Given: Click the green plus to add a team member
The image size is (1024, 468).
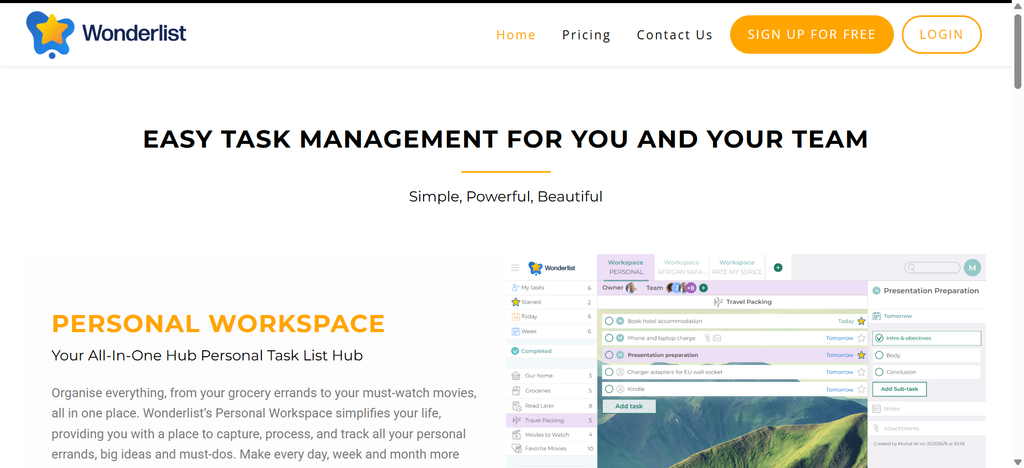Looking at the screenshot, I should coord(703,288).
